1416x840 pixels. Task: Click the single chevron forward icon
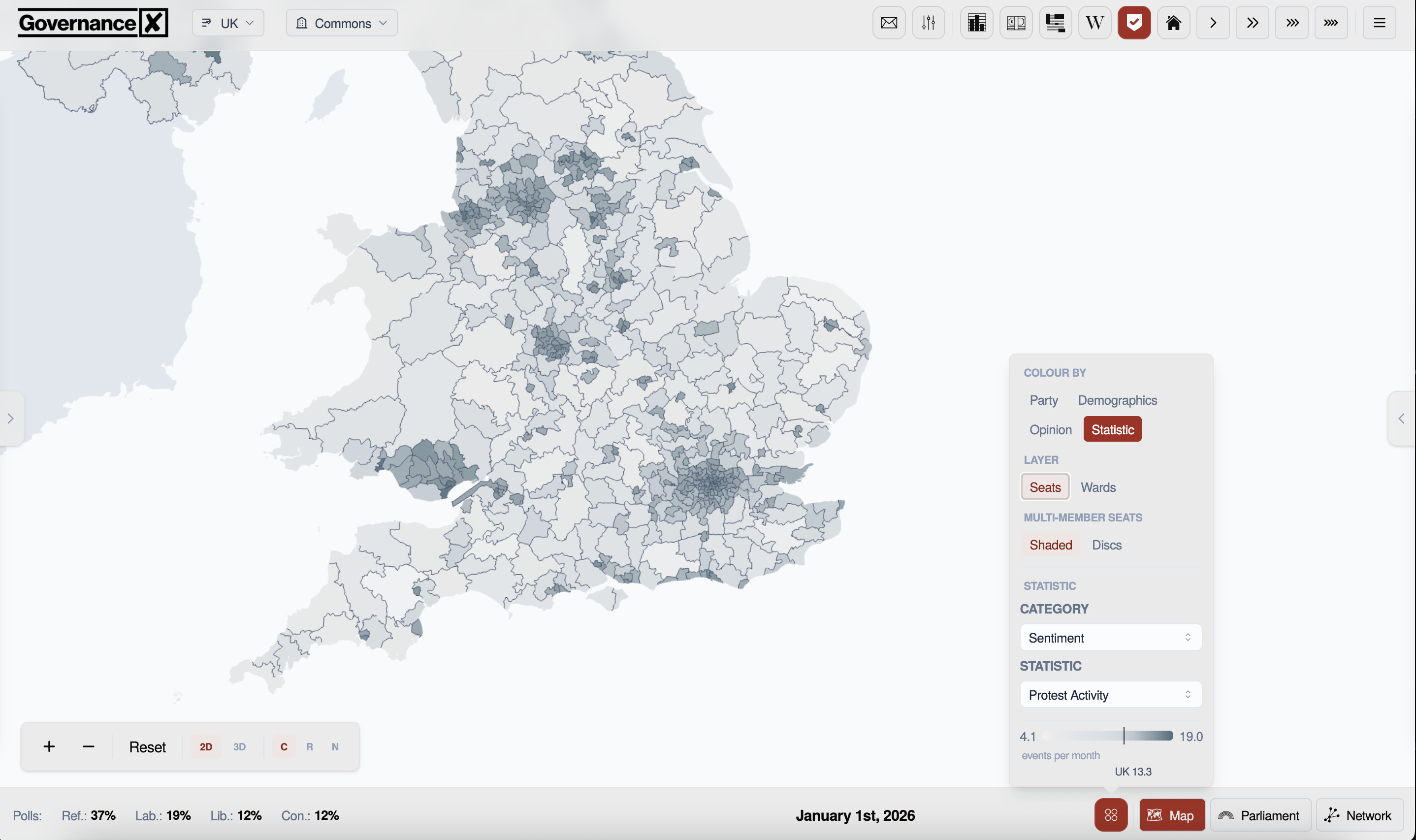point(1213,23)
